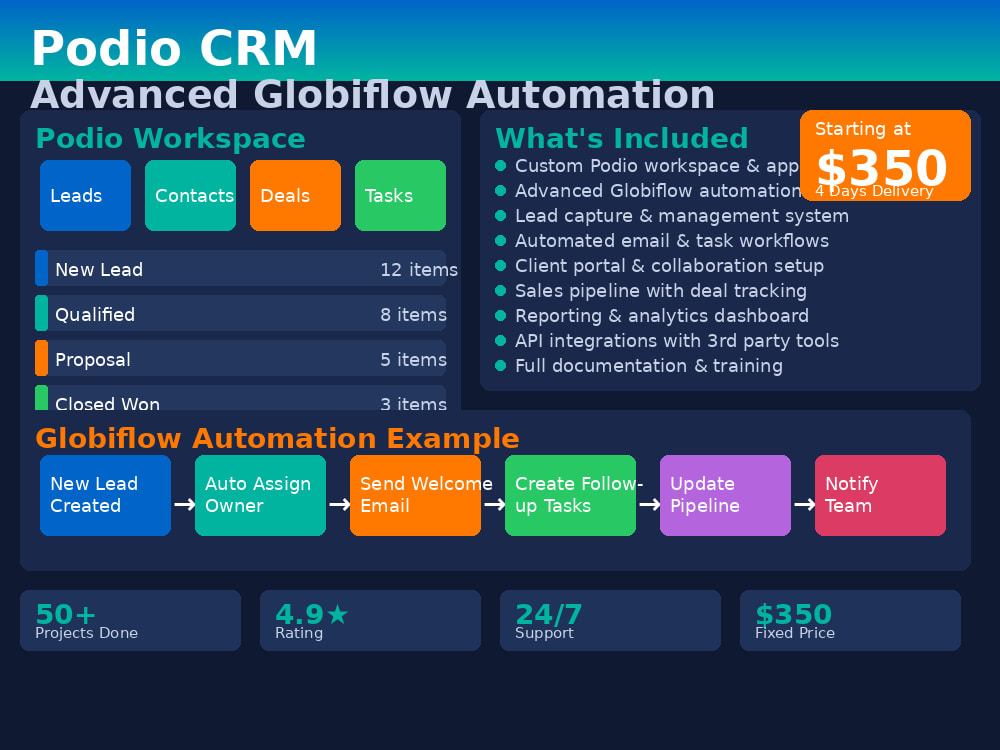
Task: Click the arrow after Create Follow-up Tasks
Action: 649,504
